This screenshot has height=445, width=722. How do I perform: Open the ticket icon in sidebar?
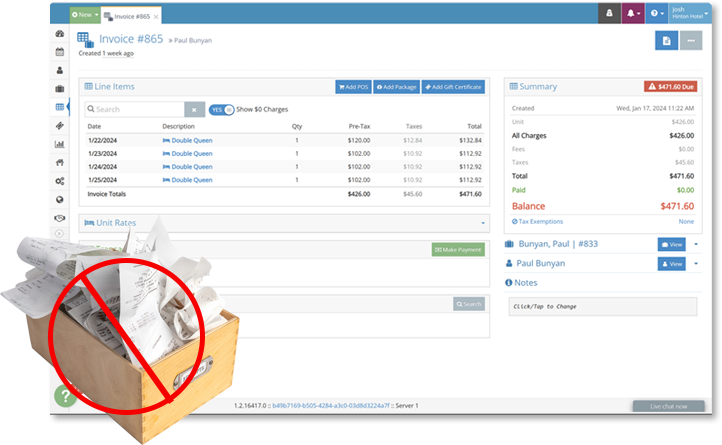pos(60,125)
